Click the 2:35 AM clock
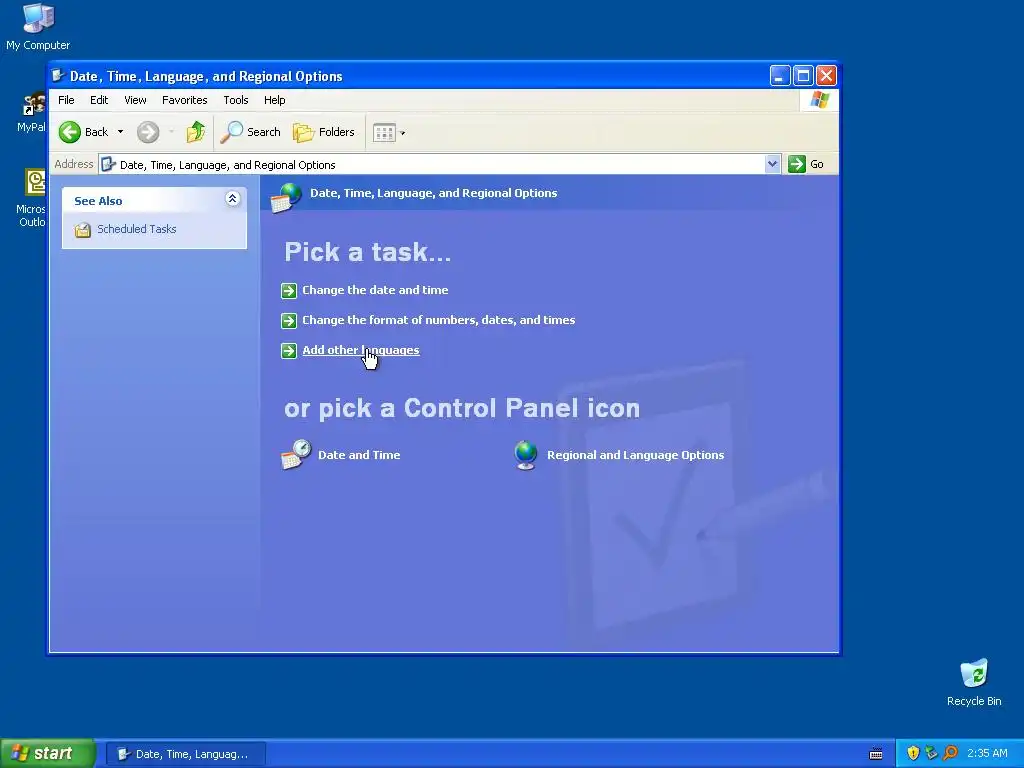 coord(987,754)
